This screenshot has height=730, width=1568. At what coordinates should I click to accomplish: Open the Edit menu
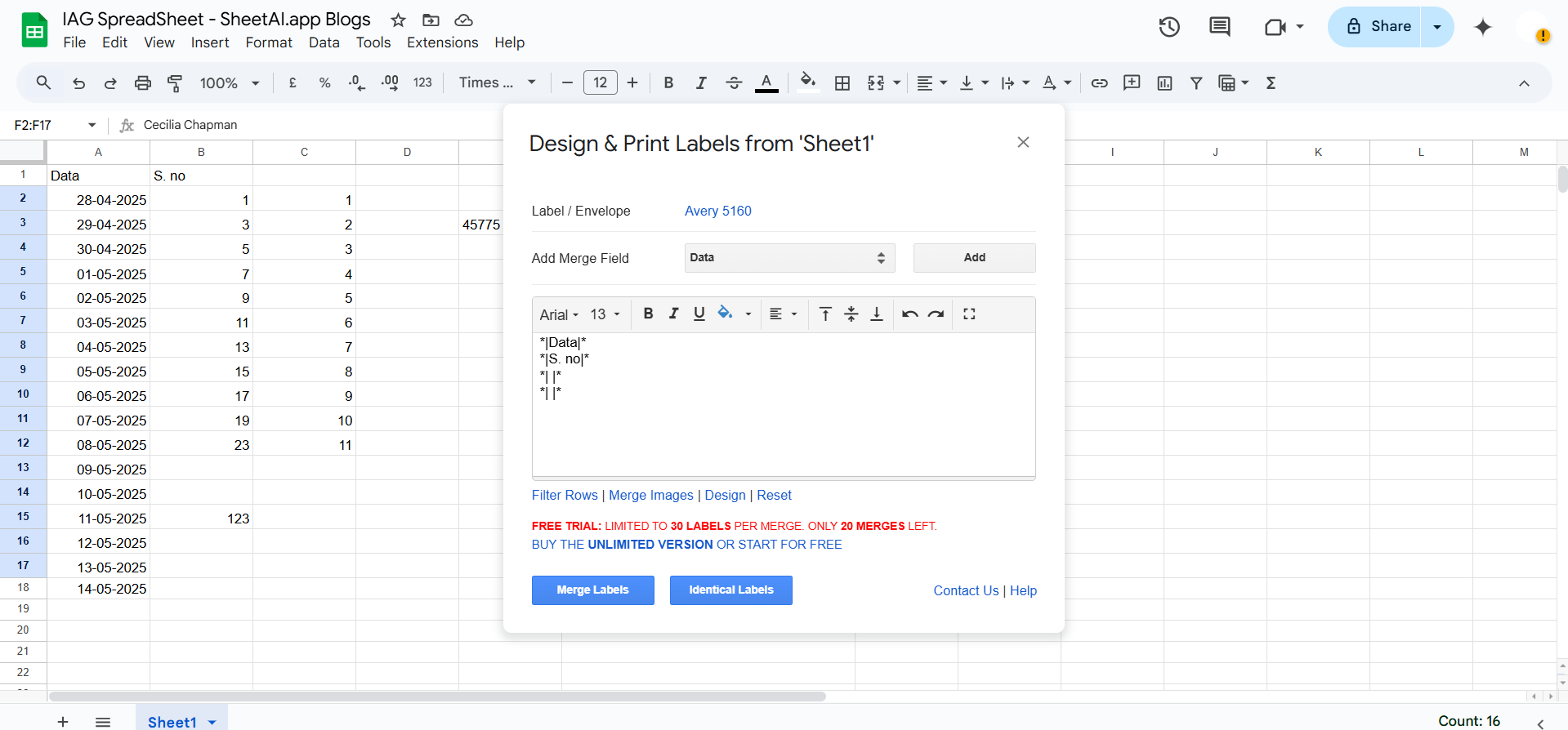point(114,42)
